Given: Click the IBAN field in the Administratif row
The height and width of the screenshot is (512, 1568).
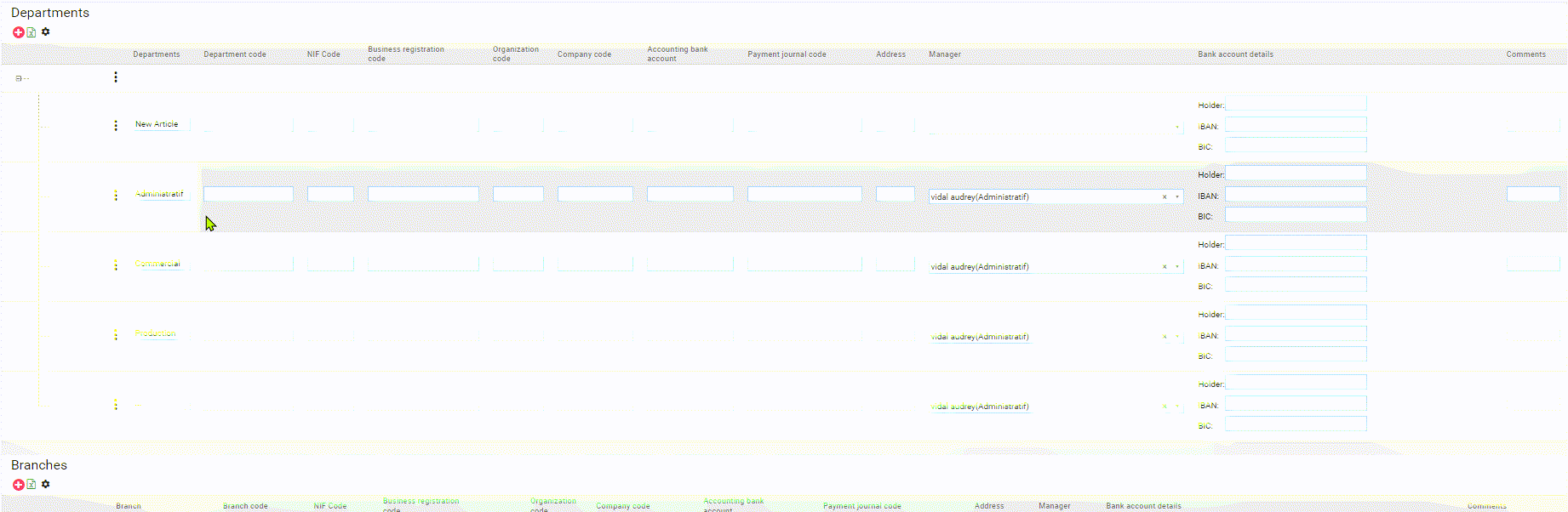Looking at the screenshot, I should [1295, 195].
